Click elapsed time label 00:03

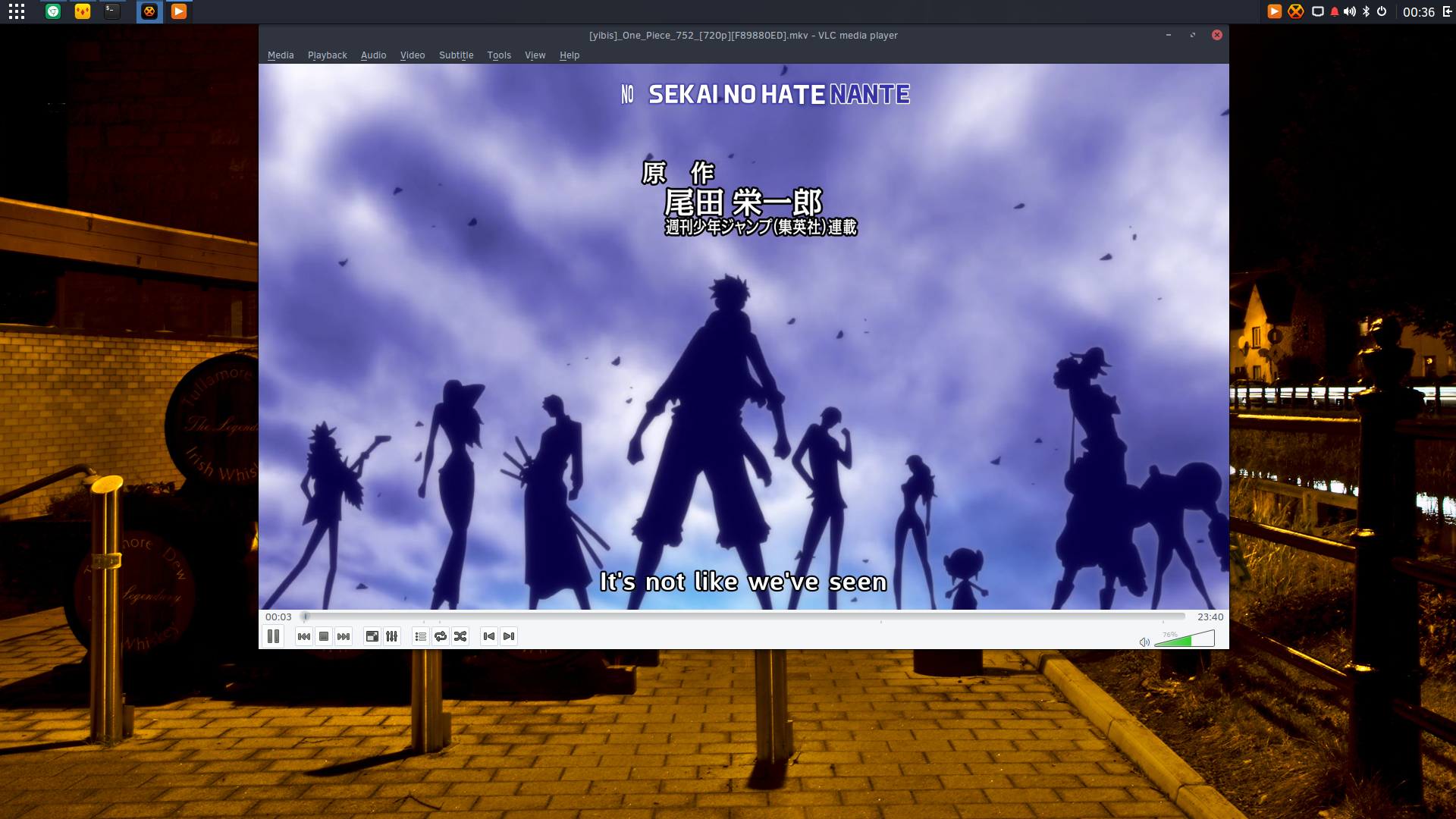(278, 617)
